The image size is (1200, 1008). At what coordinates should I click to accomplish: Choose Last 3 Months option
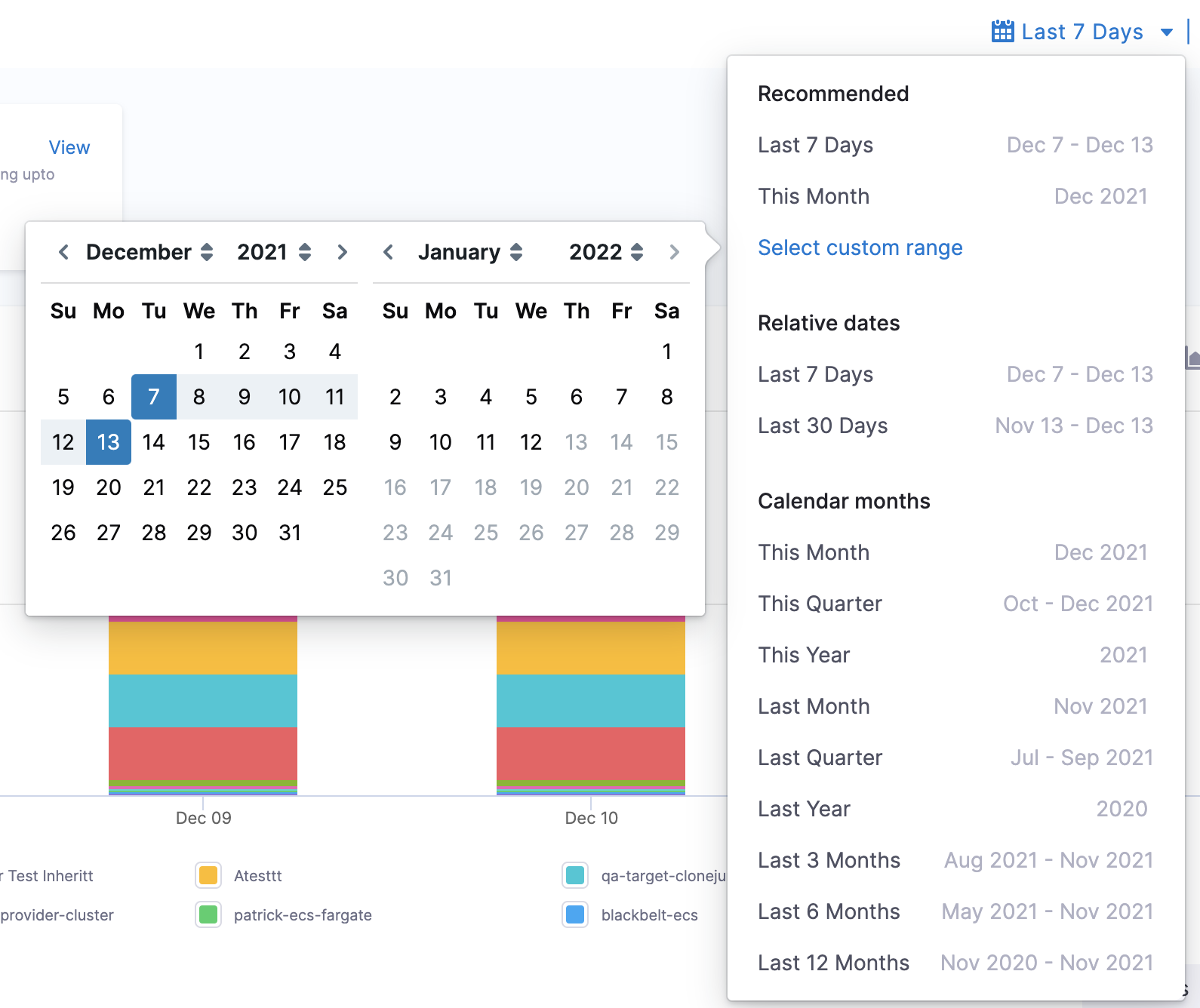(x=955, y=860)
